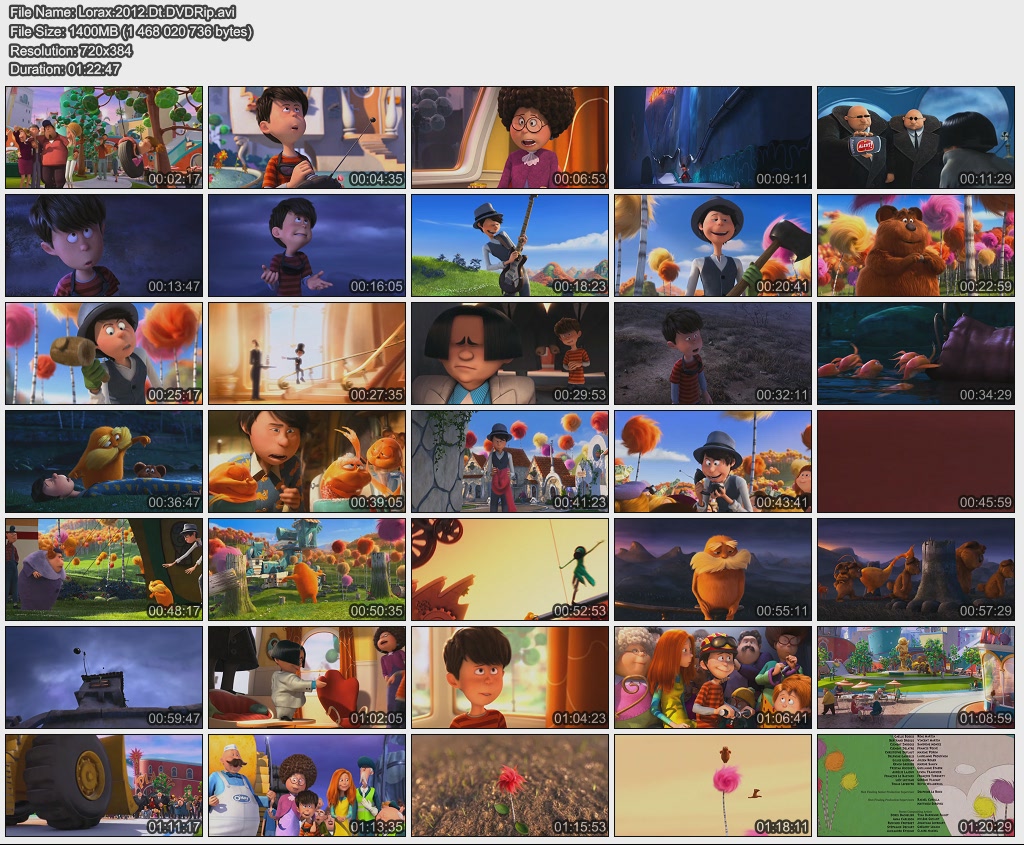This screenshot has width=1024, height=845.
Task: Click thumbnail marked 00:13:47
Action: [x=104, y=246]
